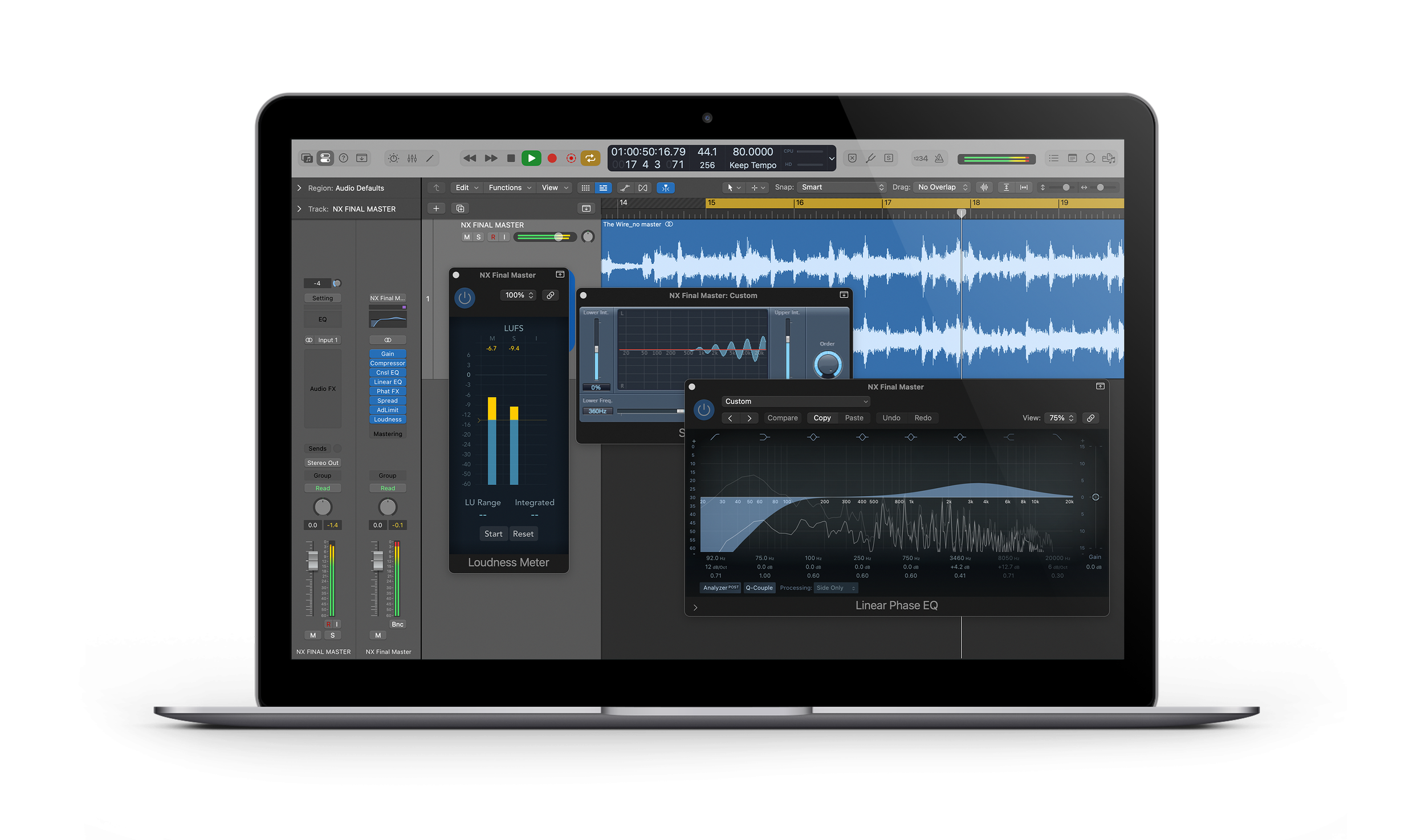The width and height of the screenshot is (1425, 840).
Task: Click the Duplicate Track button
Action: (x=460, y=209)
